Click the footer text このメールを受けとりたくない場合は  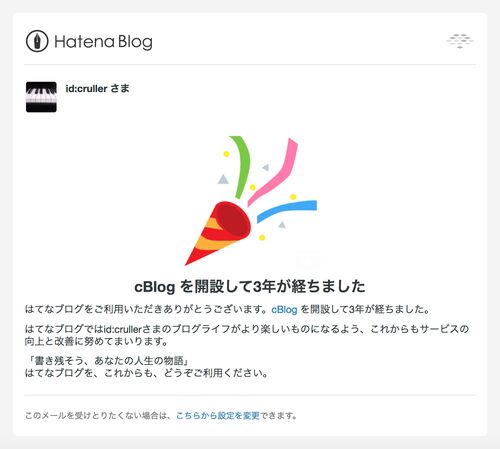[x=99, y=416]
